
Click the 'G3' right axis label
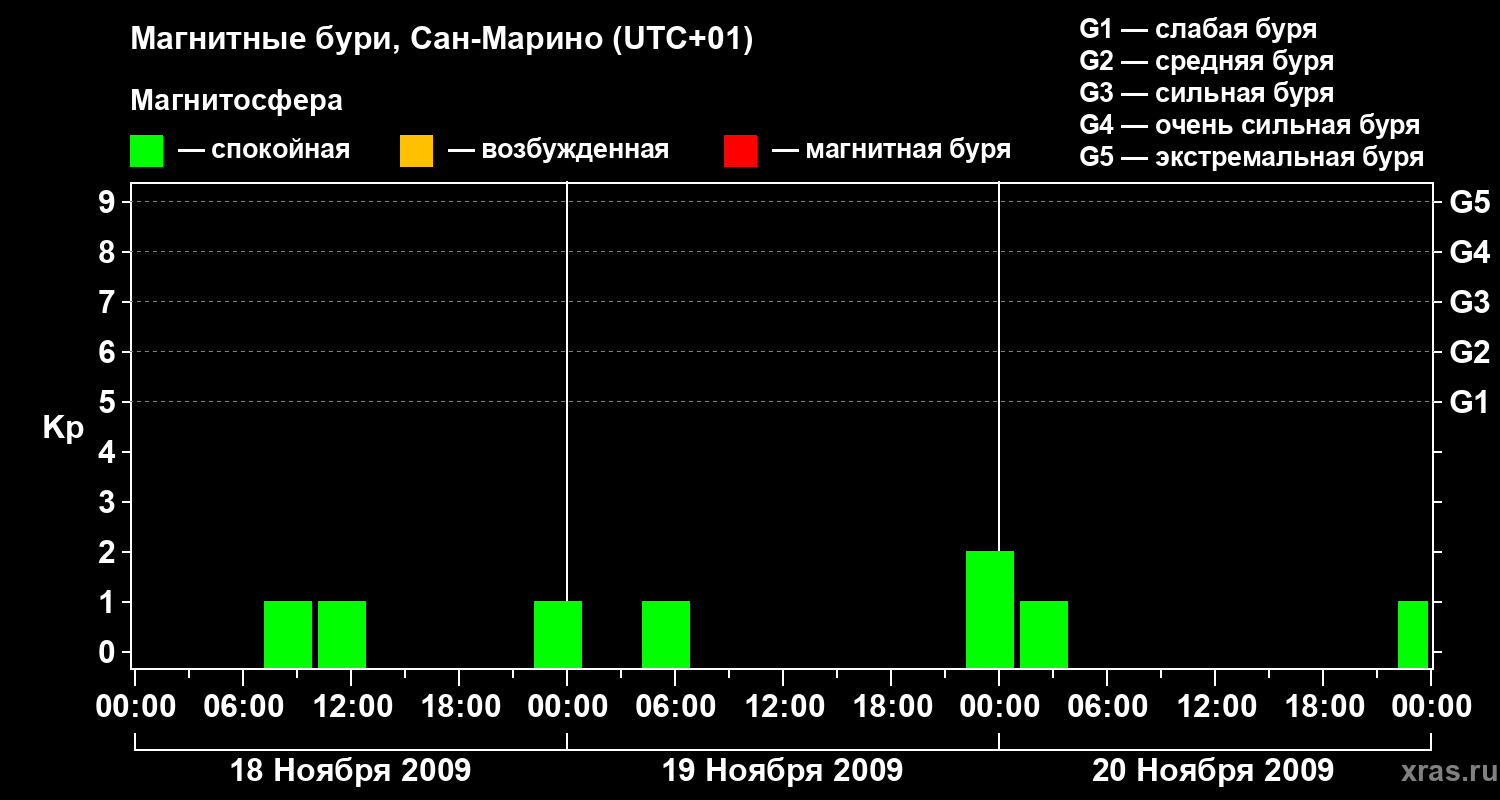click(x=1469, y=302)
